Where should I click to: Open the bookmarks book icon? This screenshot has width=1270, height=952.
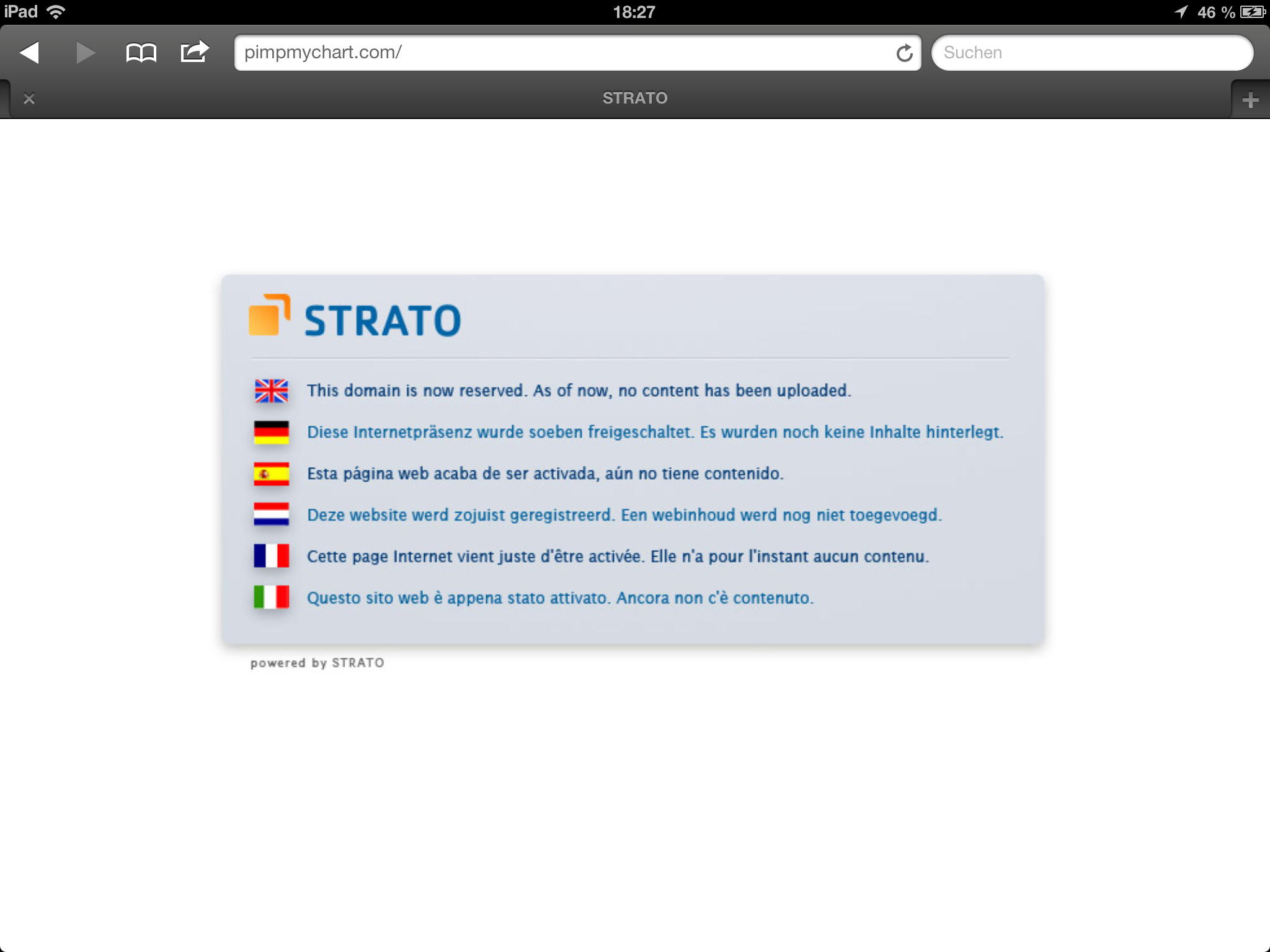click(x=141, y=53)
